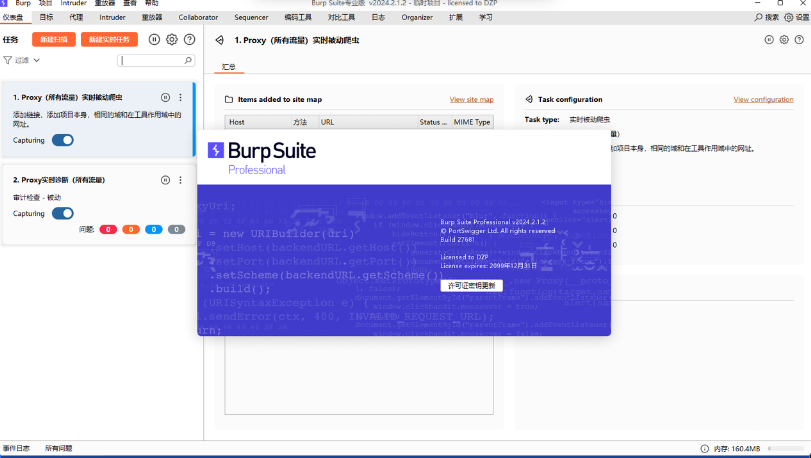Click the help icon in the tasks panel
Image resolution: width=811 pixels, height=458 pixels.
pyautogui.click(x=189, y=39)
